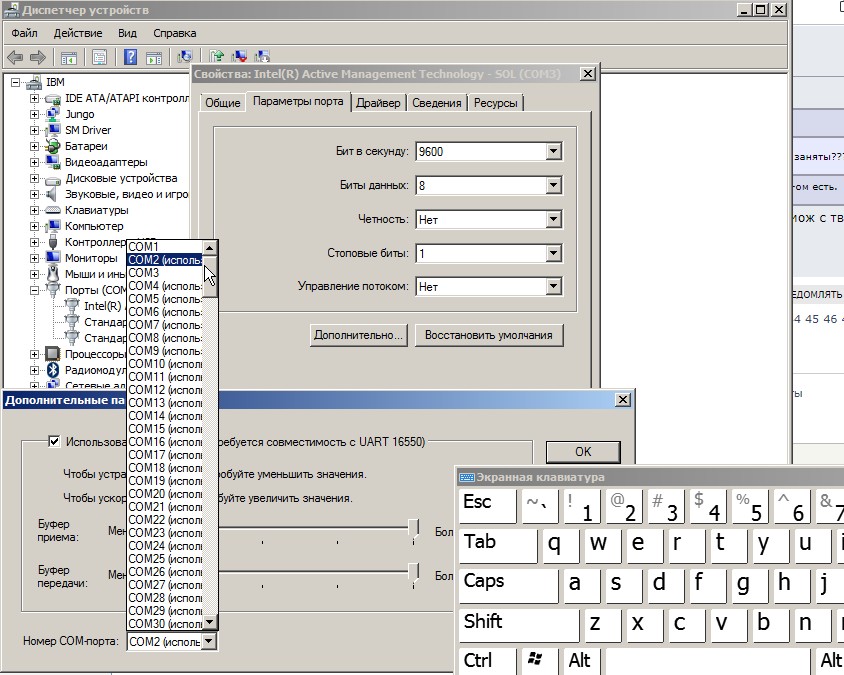
Task: Select the Звуковые, видео speaker icon
Action: click(52, 194)
